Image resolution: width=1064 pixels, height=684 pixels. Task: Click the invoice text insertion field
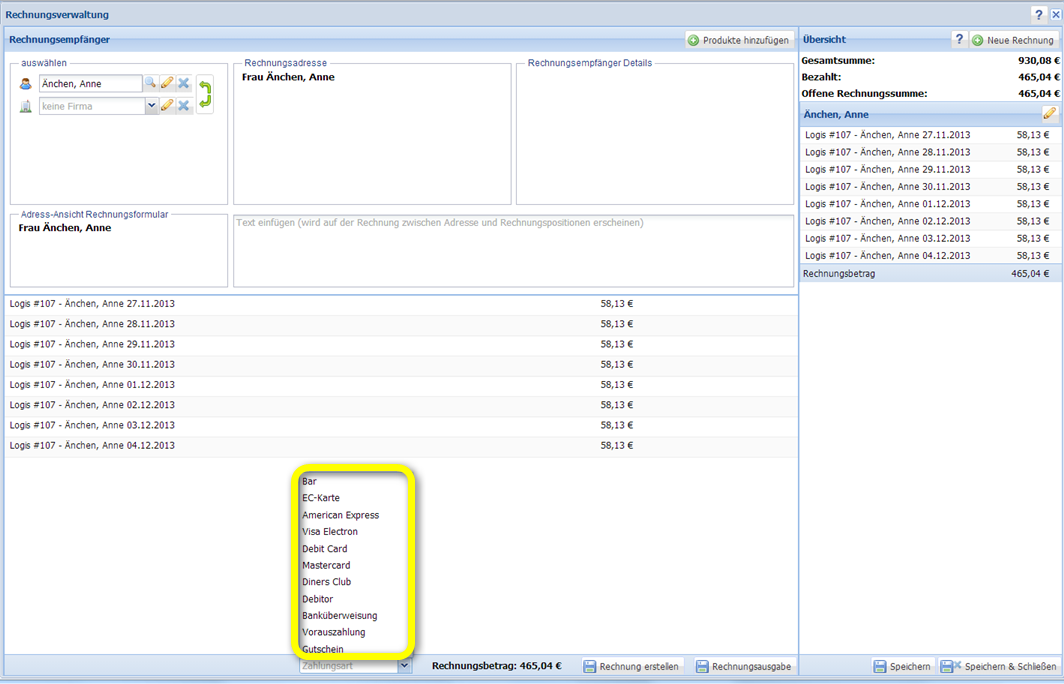[513, 250]
